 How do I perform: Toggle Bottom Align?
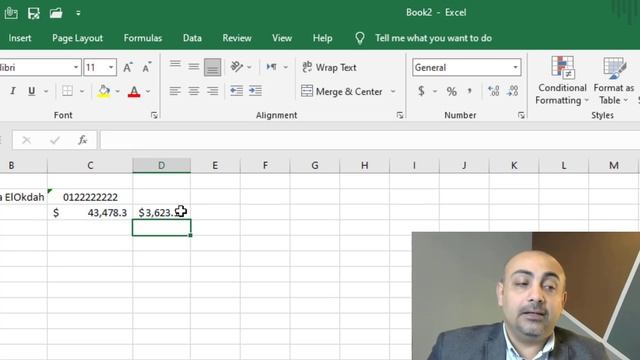(213, 67)
